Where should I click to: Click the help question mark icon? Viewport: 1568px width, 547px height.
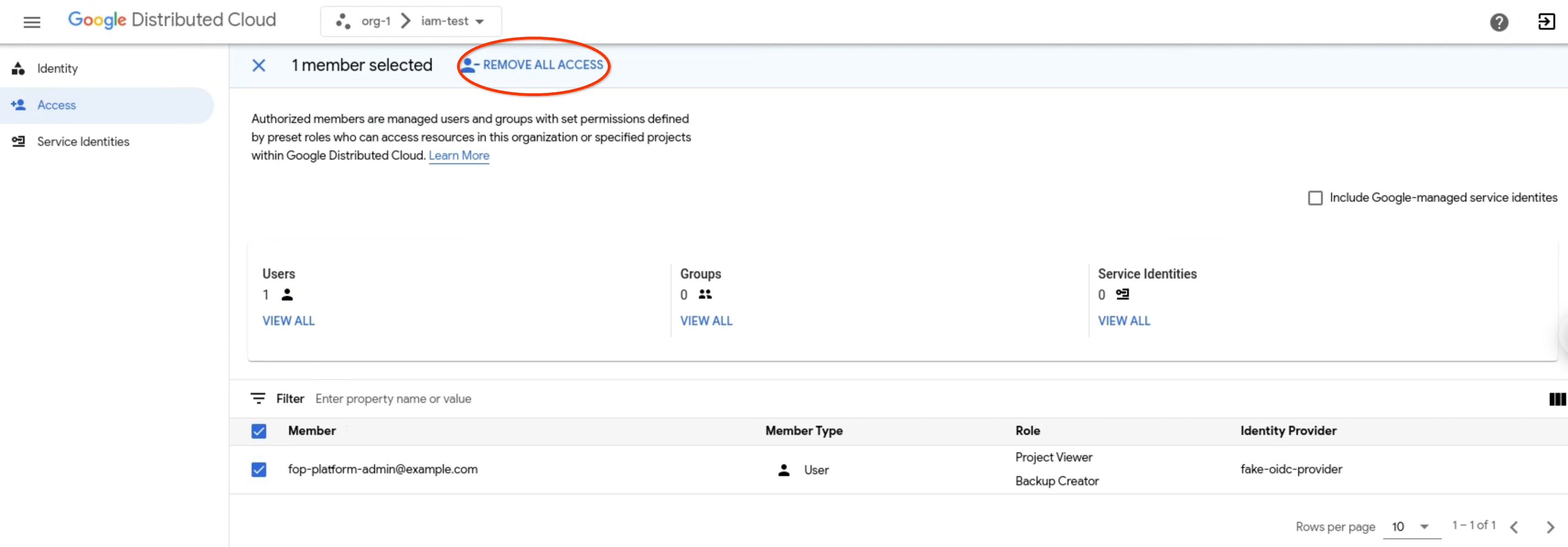pos(1498,22)
